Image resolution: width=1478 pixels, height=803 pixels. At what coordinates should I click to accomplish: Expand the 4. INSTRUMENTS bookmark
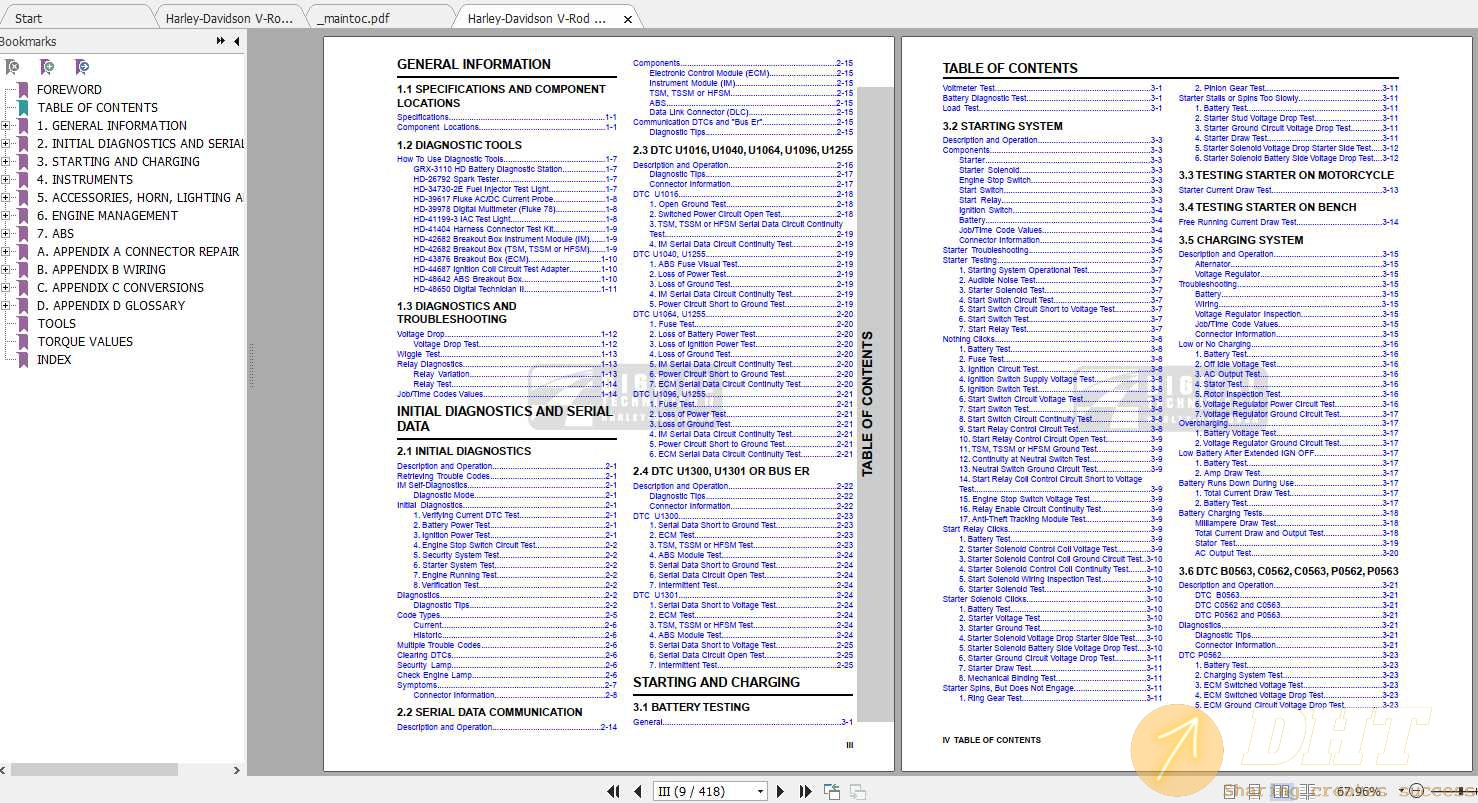pos(6,180)
